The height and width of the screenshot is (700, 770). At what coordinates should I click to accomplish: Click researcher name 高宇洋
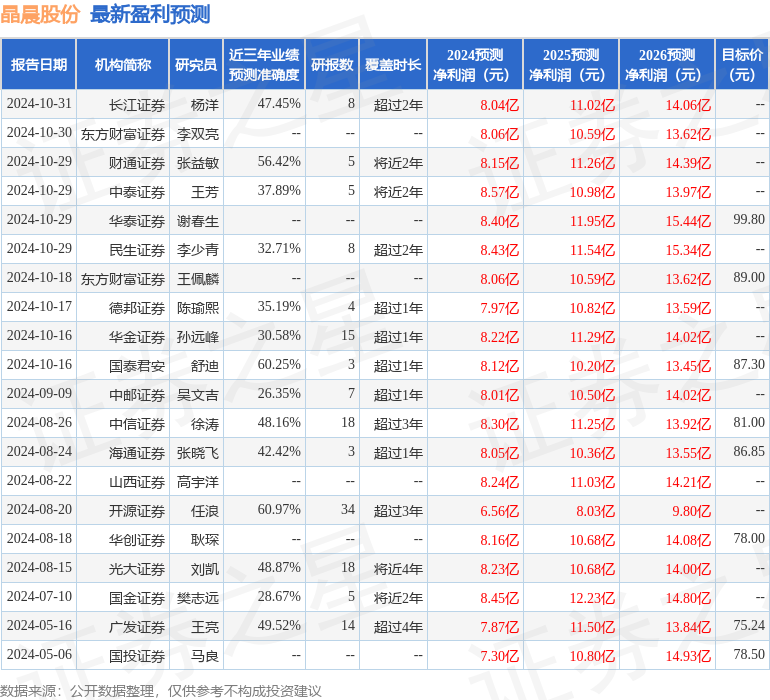tap(198, 481)
